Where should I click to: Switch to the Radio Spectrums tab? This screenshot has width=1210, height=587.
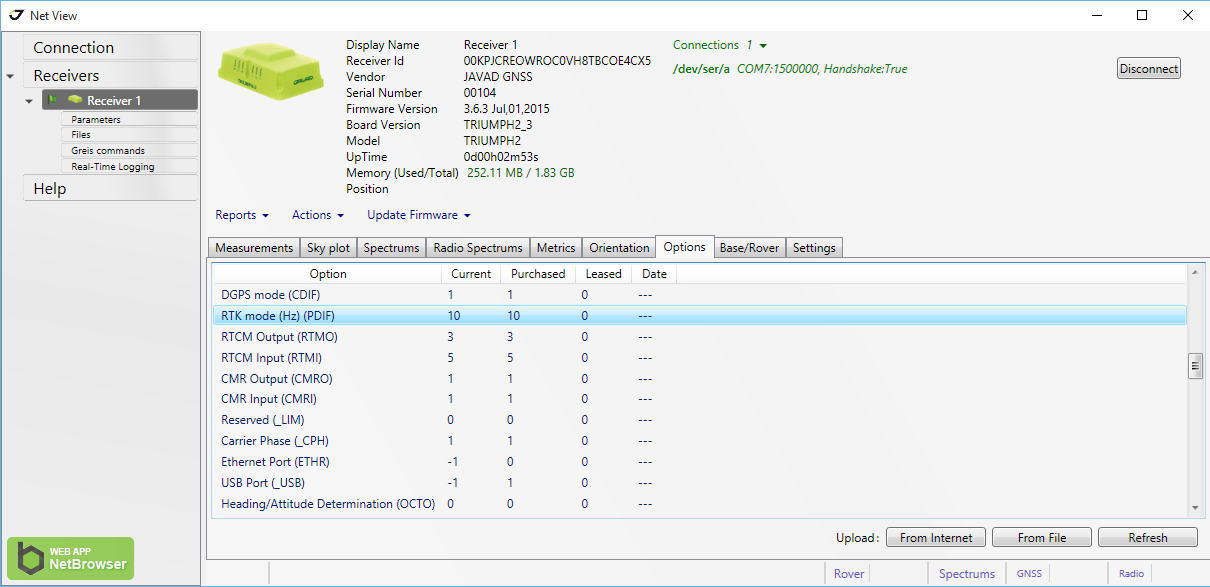(x=477, y=247)
